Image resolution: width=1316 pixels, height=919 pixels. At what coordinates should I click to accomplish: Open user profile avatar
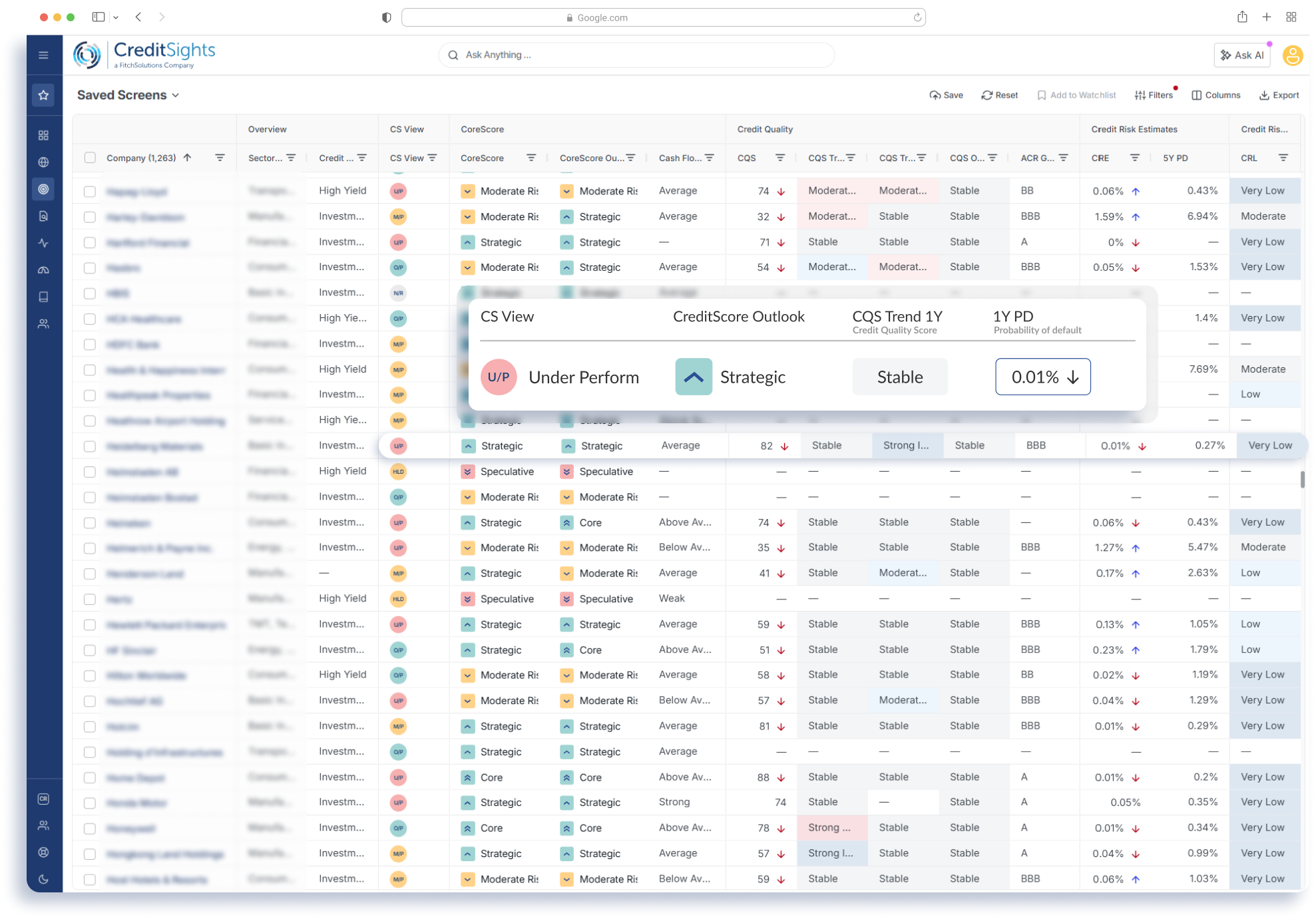(1292, 55)
